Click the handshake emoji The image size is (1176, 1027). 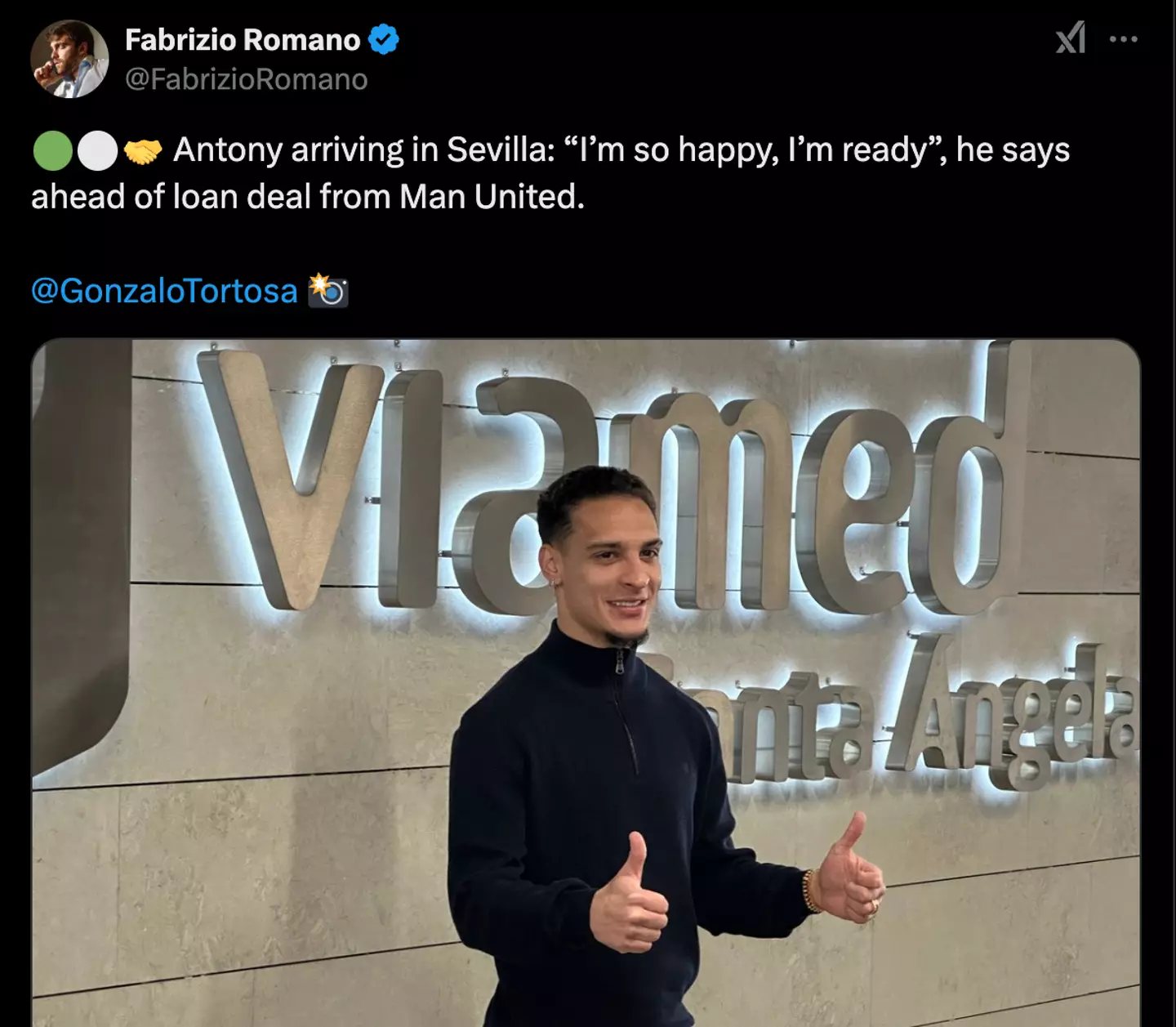143,151
